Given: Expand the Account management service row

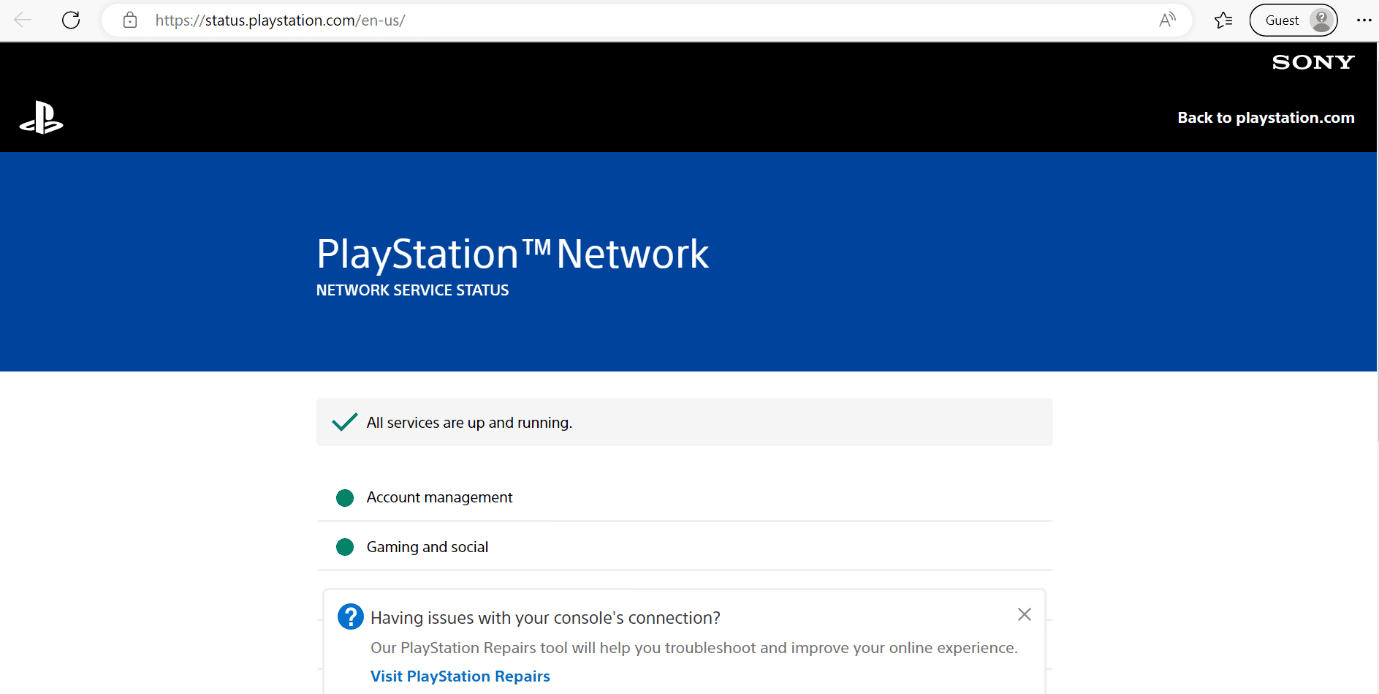Looking at the screenshot, I should (684, 497).
